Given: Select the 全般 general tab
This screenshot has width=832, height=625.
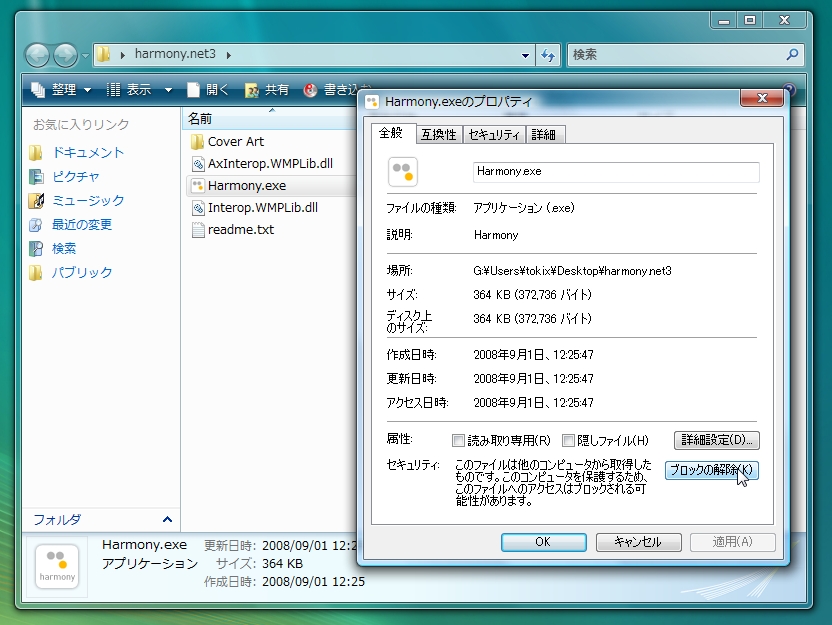Looking at the screenshot, I should point(391,133).
